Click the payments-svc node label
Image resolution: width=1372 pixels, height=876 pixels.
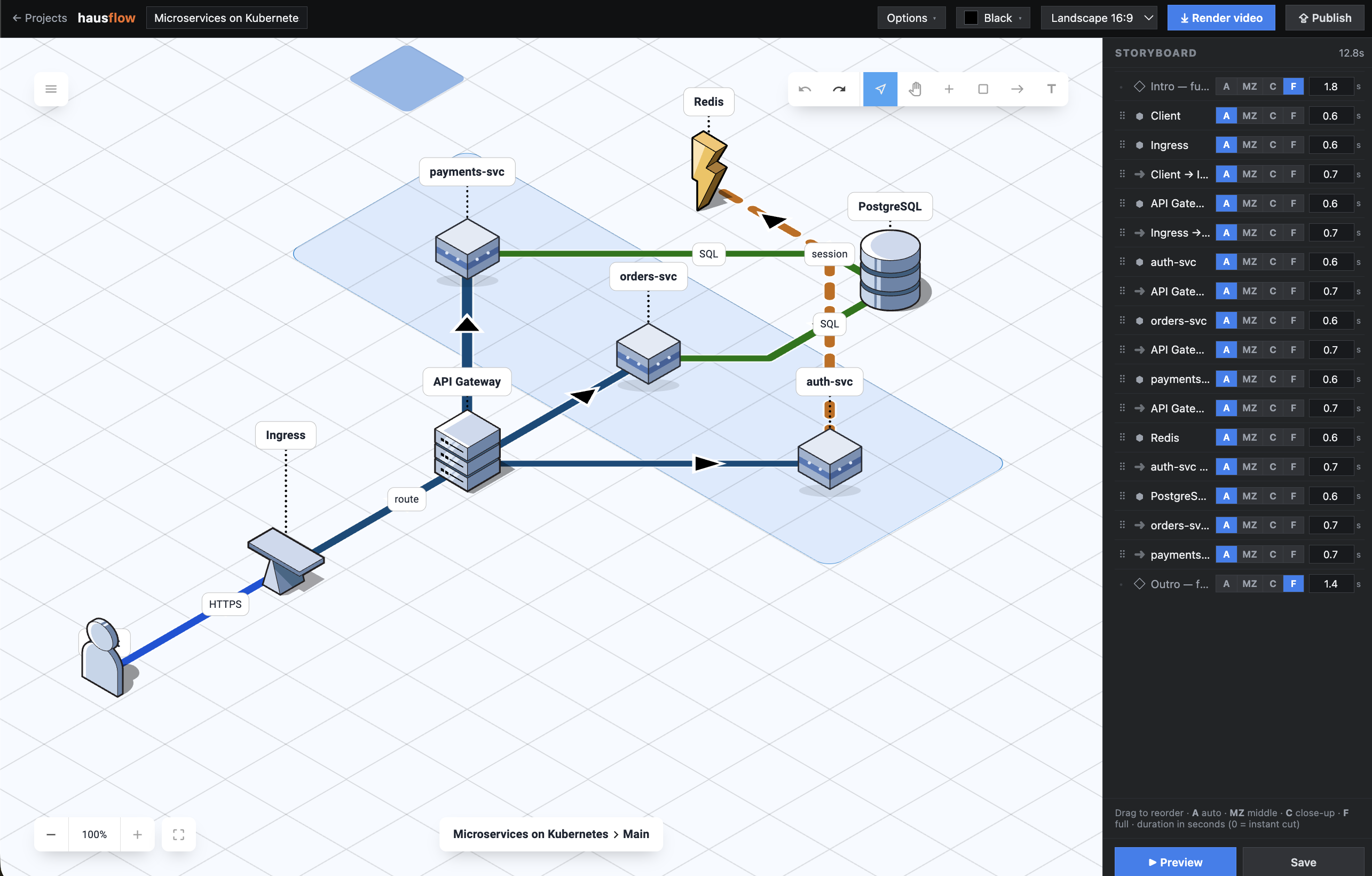[x=467, y=171]
